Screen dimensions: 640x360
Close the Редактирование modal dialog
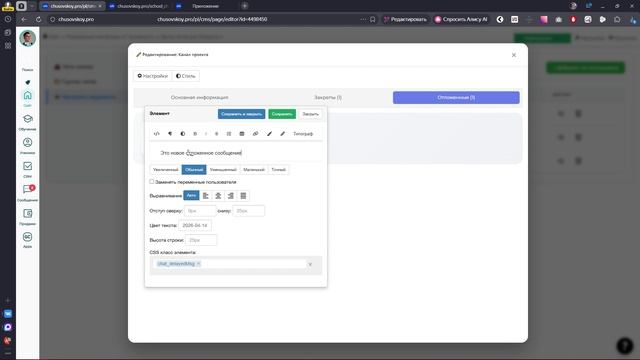click(x=514, y=55)
